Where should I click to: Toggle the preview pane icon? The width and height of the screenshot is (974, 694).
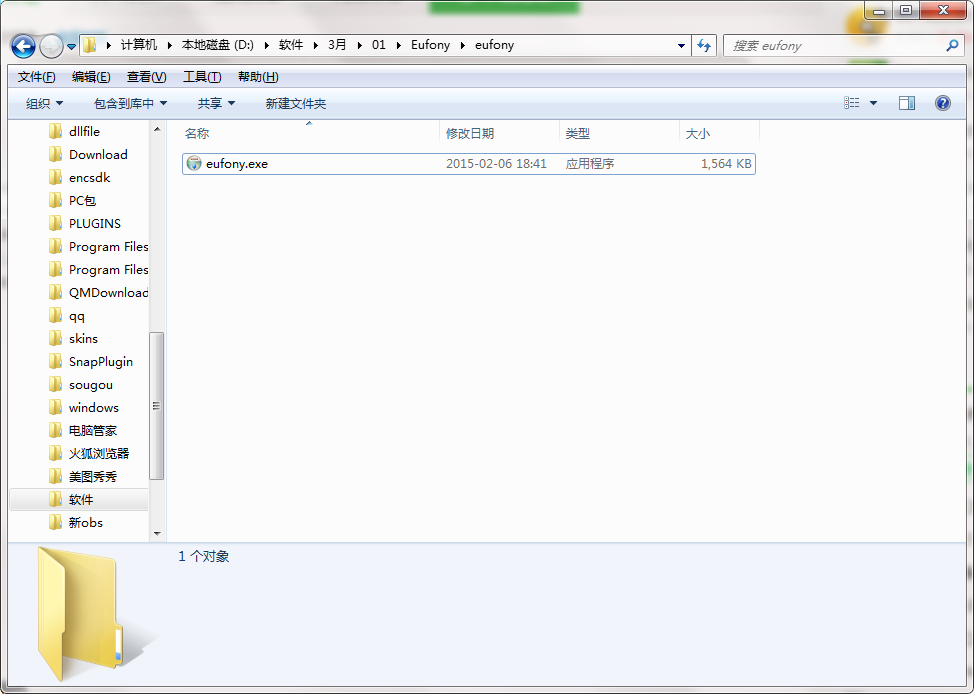tap(907, 103)
